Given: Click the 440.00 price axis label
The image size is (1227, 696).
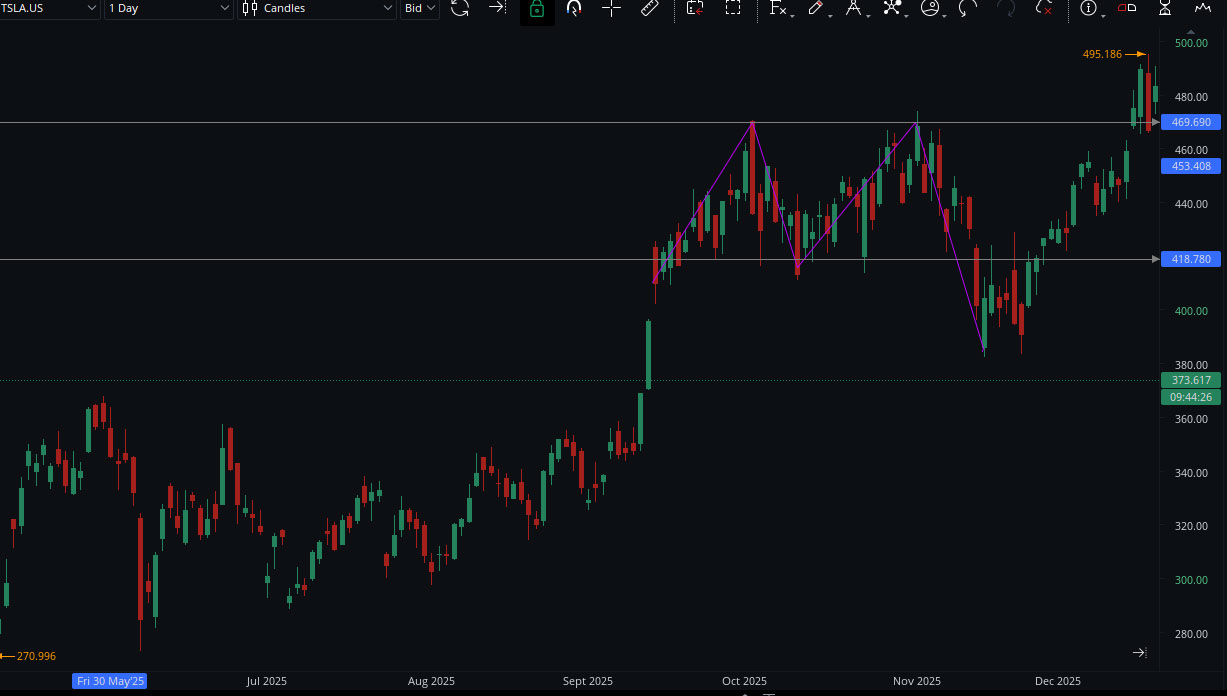Looking at the screenshot, I should coord(1191,204).
